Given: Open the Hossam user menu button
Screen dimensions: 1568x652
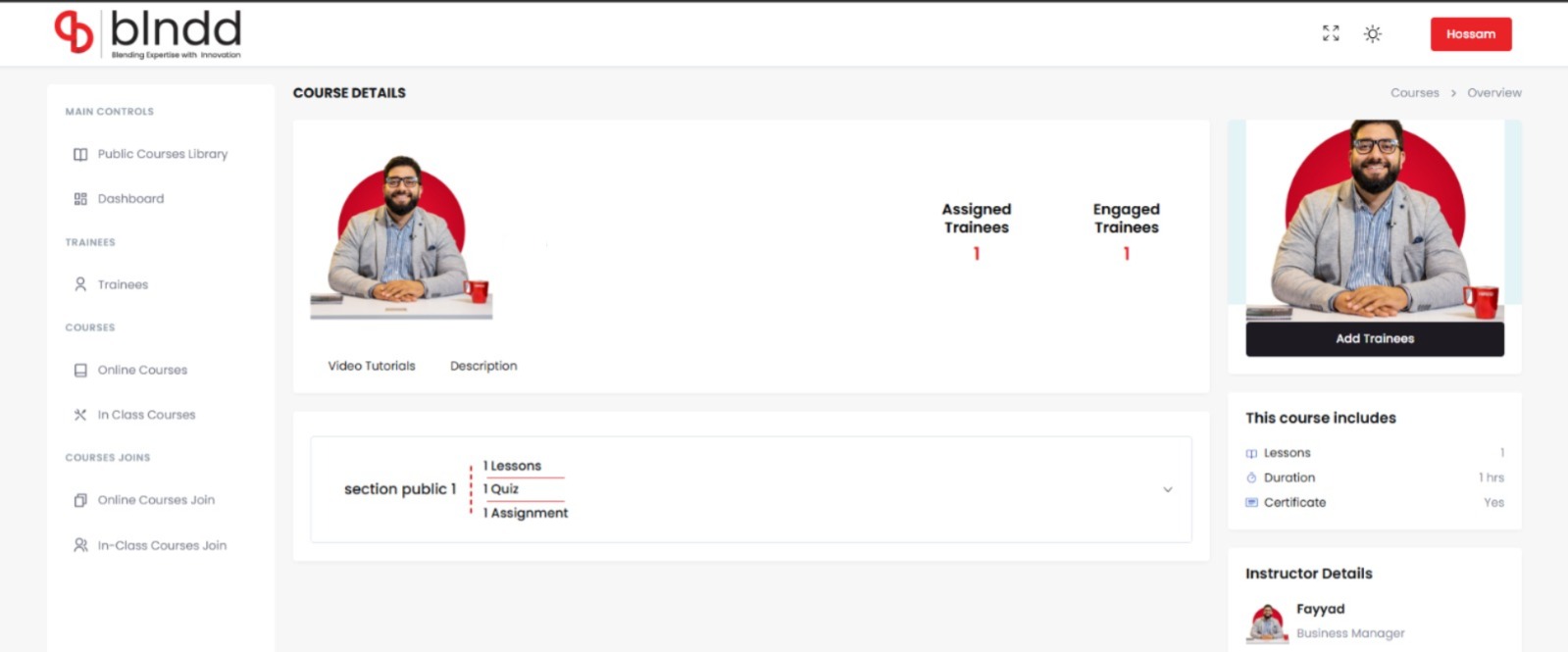Looking at the screenshot, I should [x=1470, y=34].
